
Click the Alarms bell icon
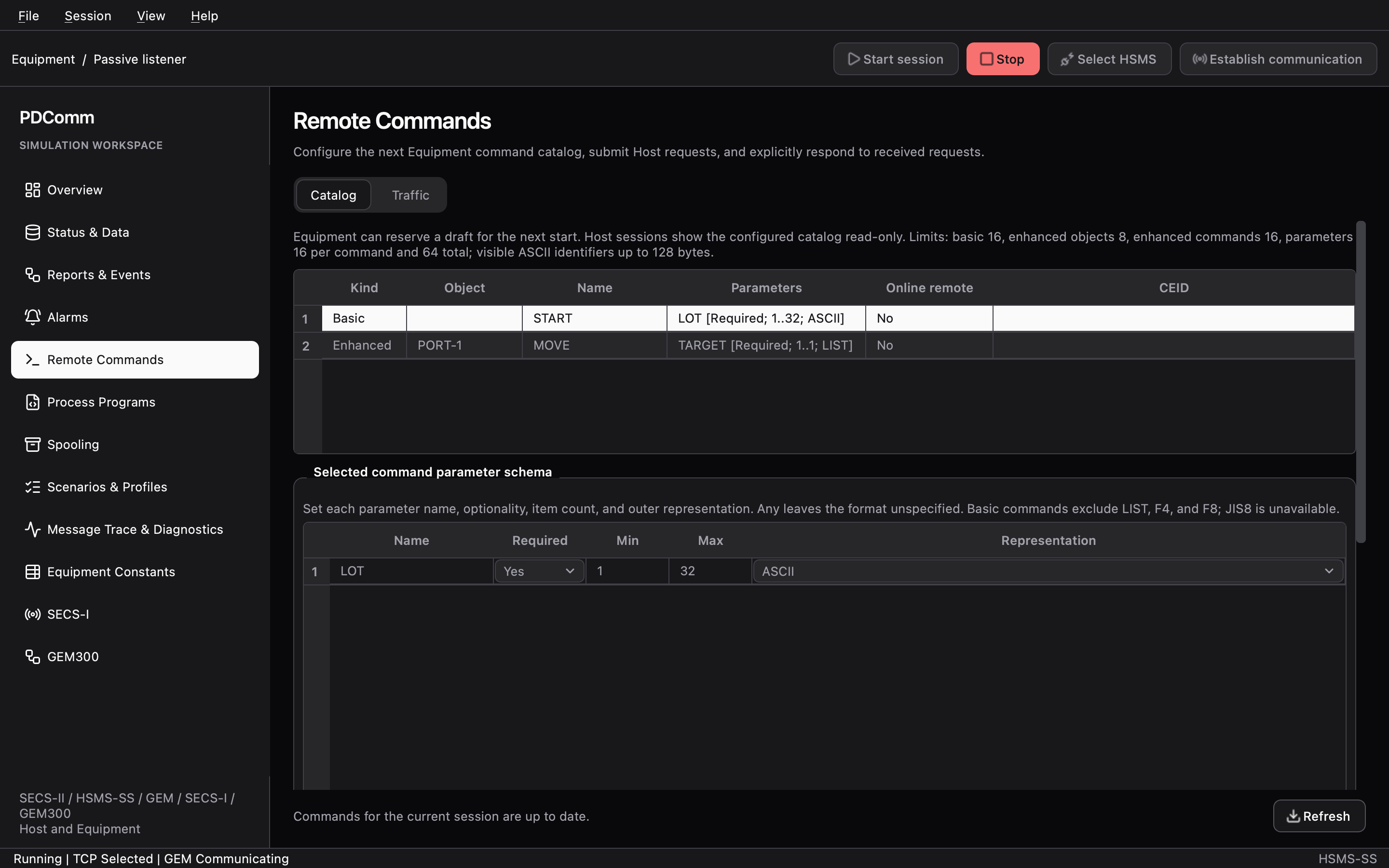point(33,317)
